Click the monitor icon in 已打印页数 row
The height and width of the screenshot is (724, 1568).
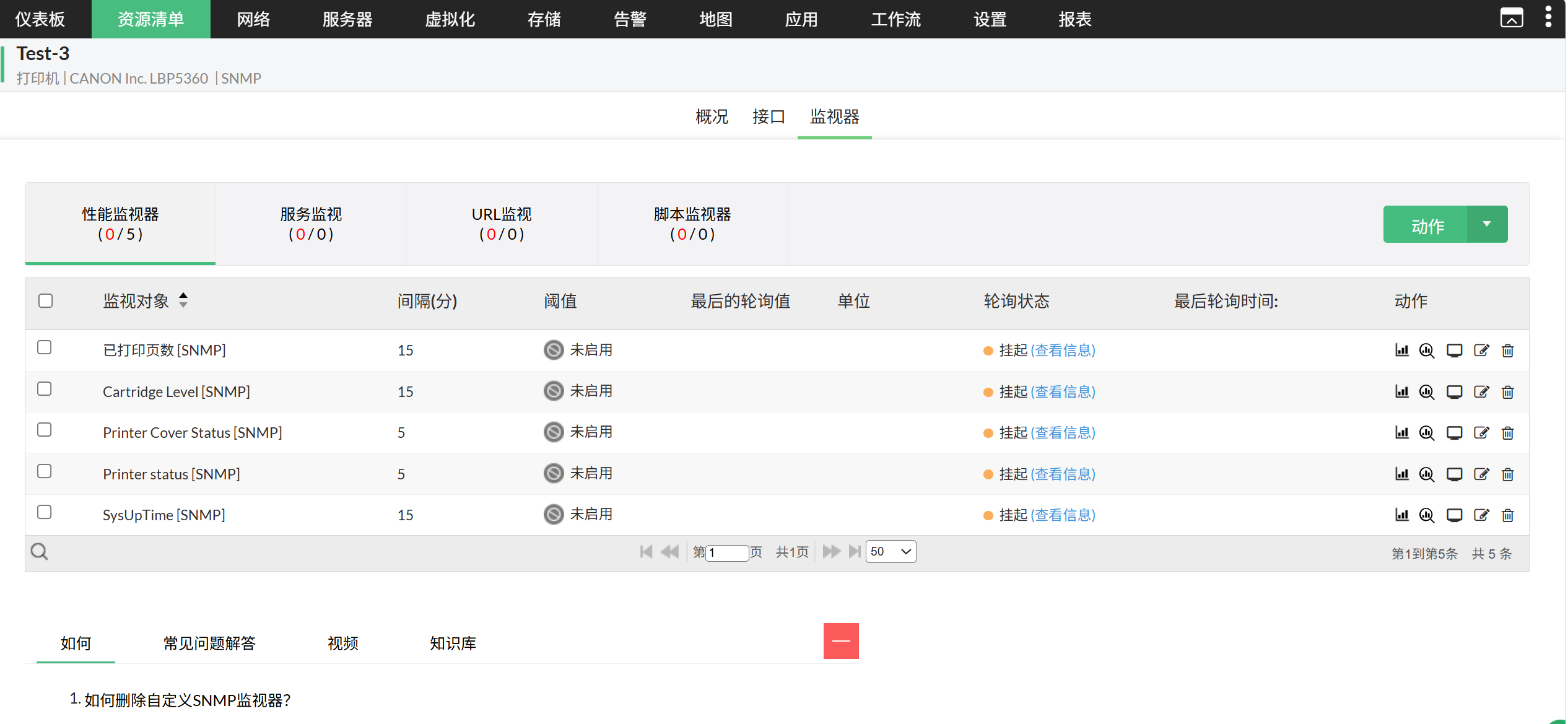pos(1454,351)
